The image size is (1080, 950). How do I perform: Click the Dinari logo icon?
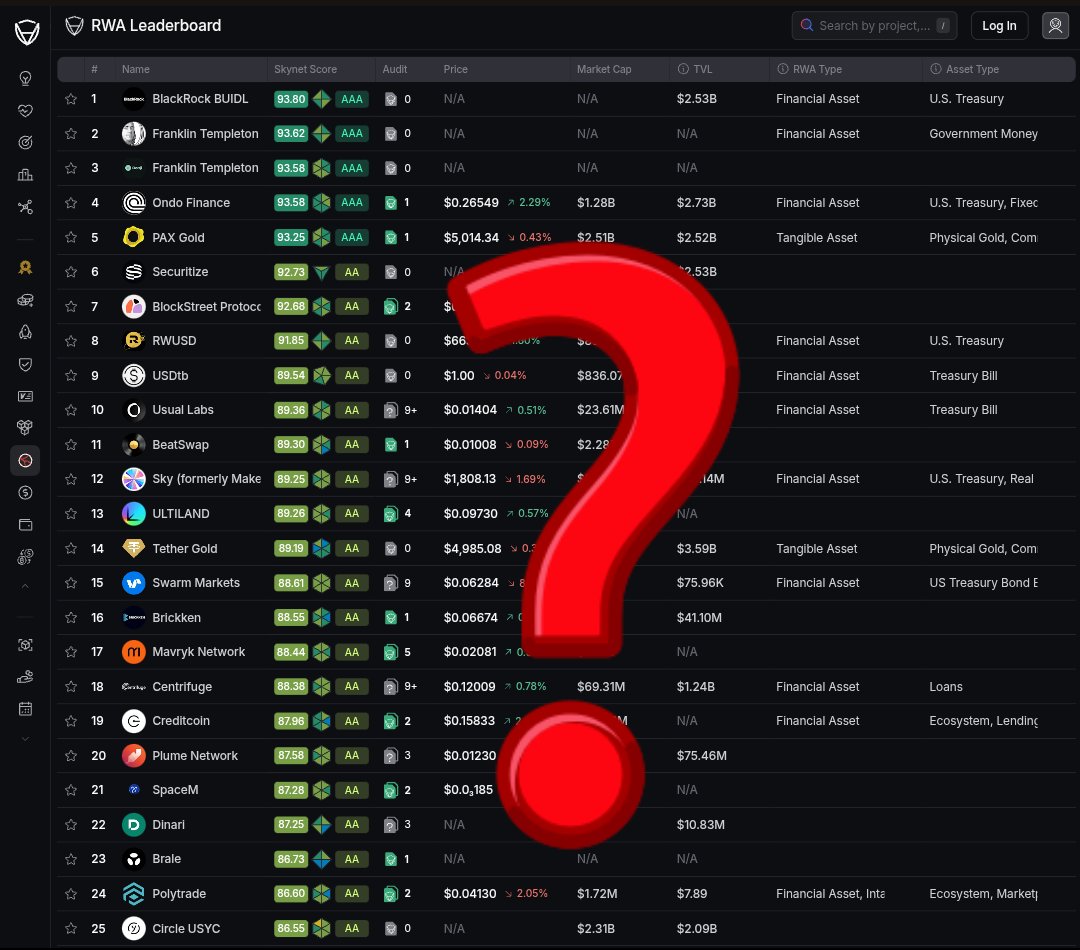tap(134, 825)
